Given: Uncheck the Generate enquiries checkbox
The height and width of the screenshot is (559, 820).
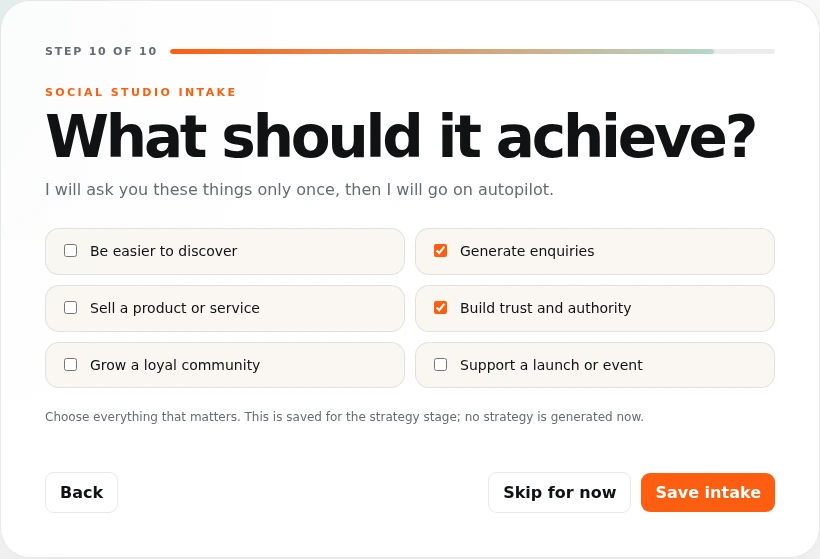Looking at the screenshot, I should point(440,251).
